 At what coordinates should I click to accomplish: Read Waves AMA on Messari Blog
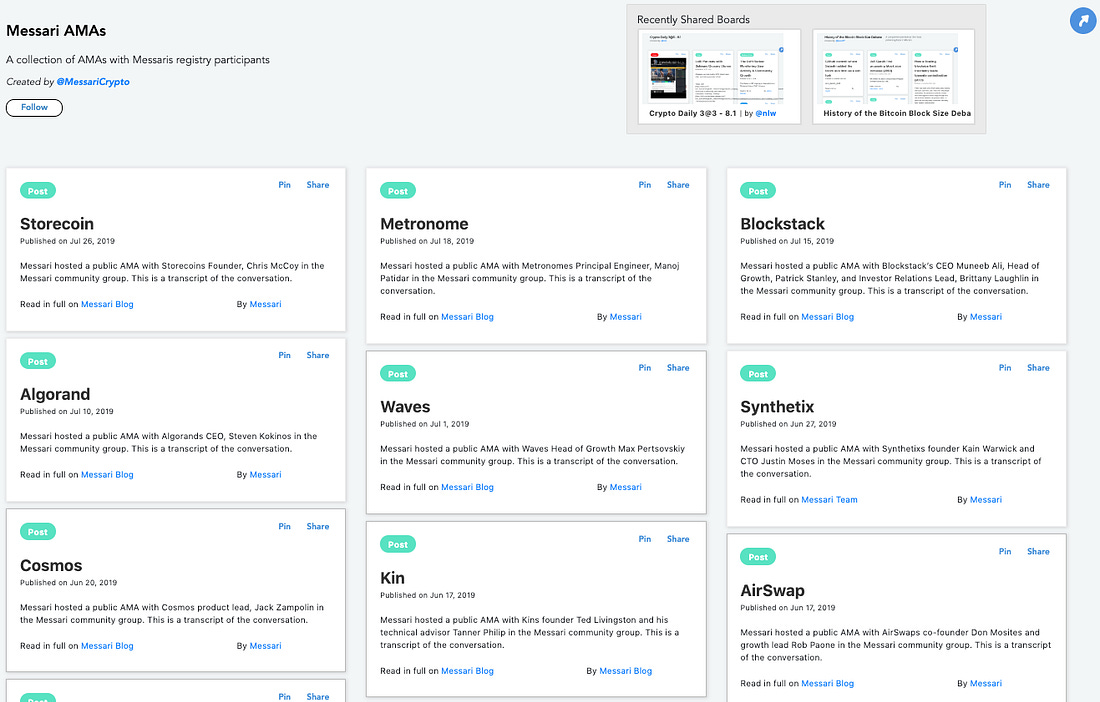(467, 487)
